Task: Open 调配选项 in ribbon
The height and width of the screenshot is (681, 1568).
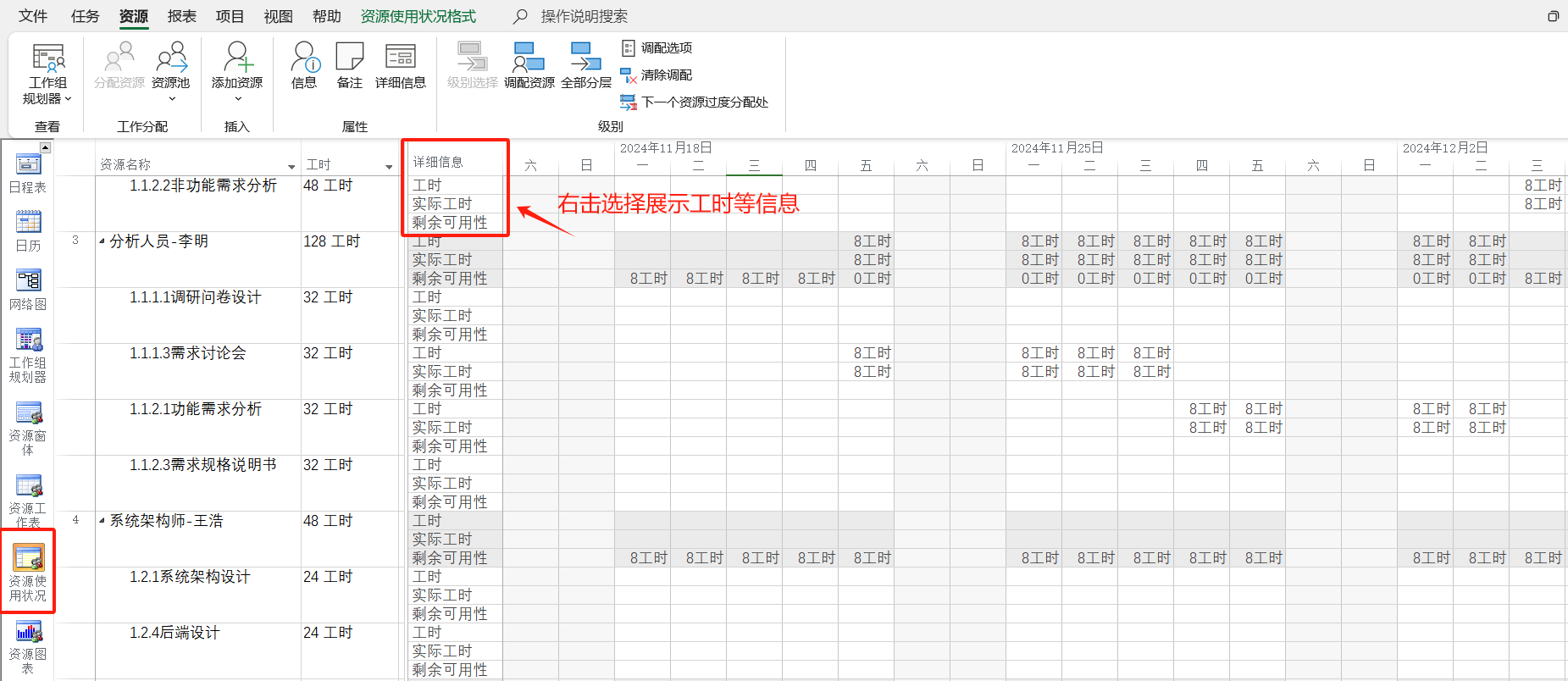Action: (x=657, y=48)
